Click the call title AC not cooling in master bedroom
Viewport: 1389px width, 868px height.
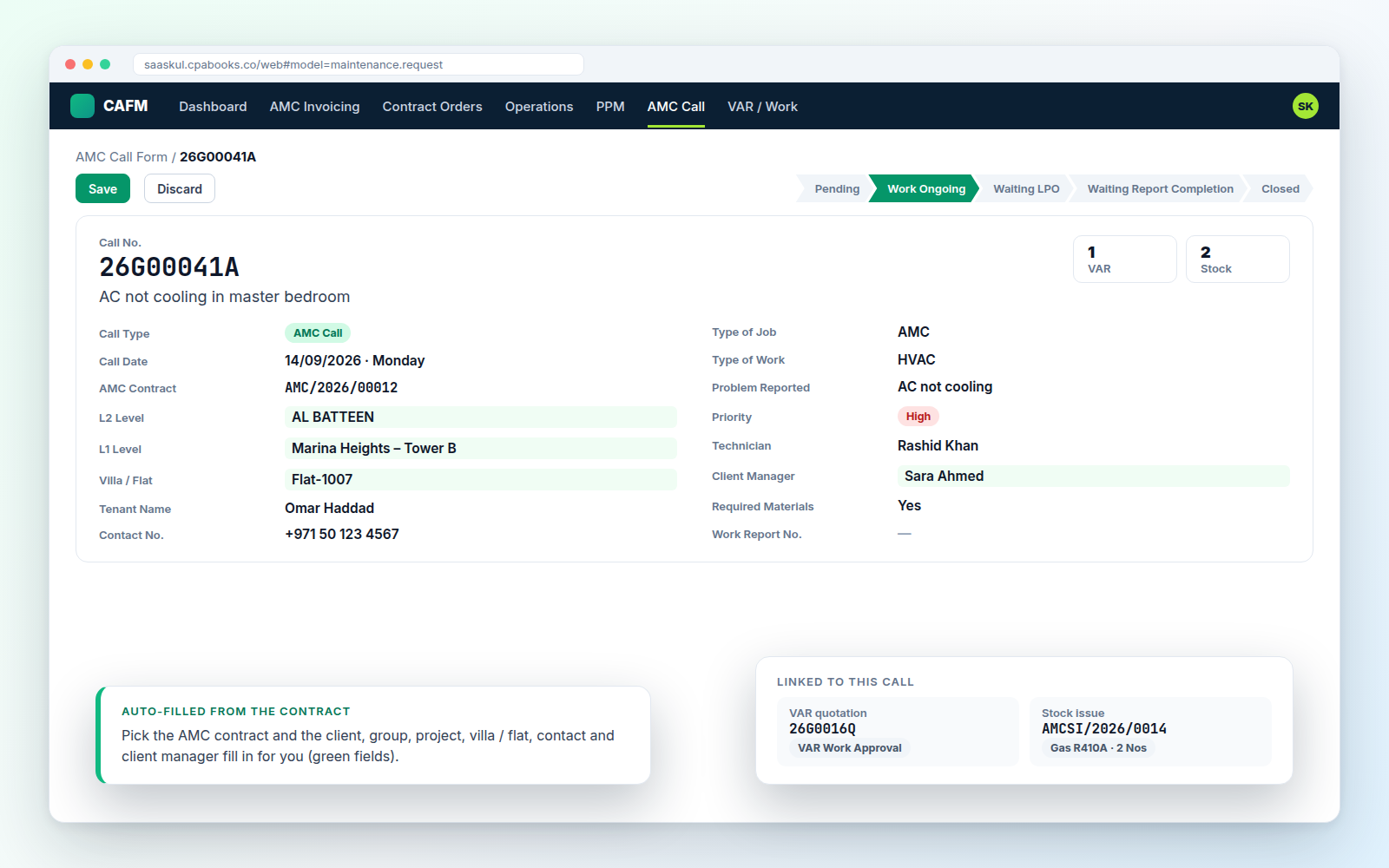tap(225, 297)
